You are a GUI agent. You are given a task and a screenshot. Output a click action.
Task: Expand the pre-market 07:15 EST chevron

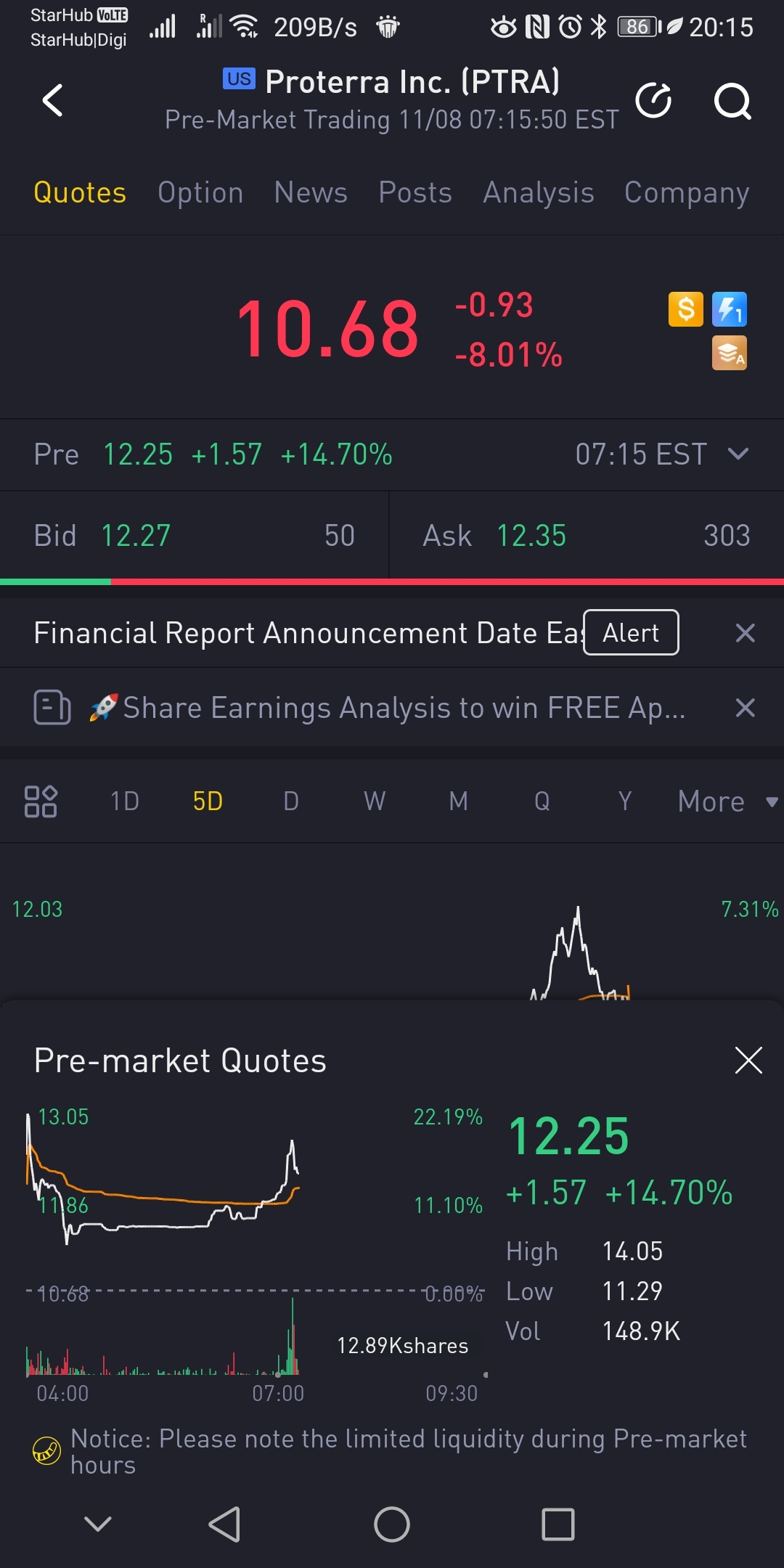738,454
